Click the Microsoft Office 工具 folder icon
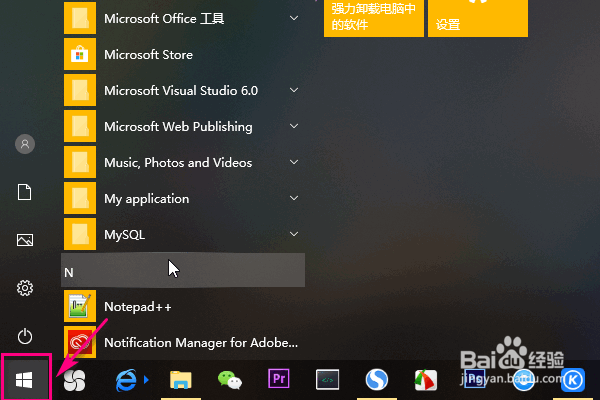The width and height of the screenshot is (600, 400). [x=80, y=18]
